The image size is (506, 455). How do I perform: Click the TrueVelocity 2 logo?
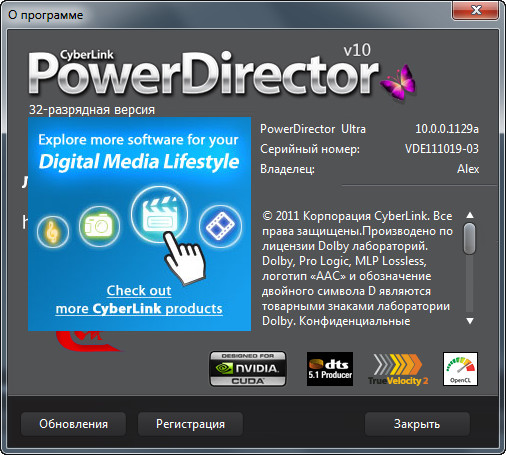(398, 369)
